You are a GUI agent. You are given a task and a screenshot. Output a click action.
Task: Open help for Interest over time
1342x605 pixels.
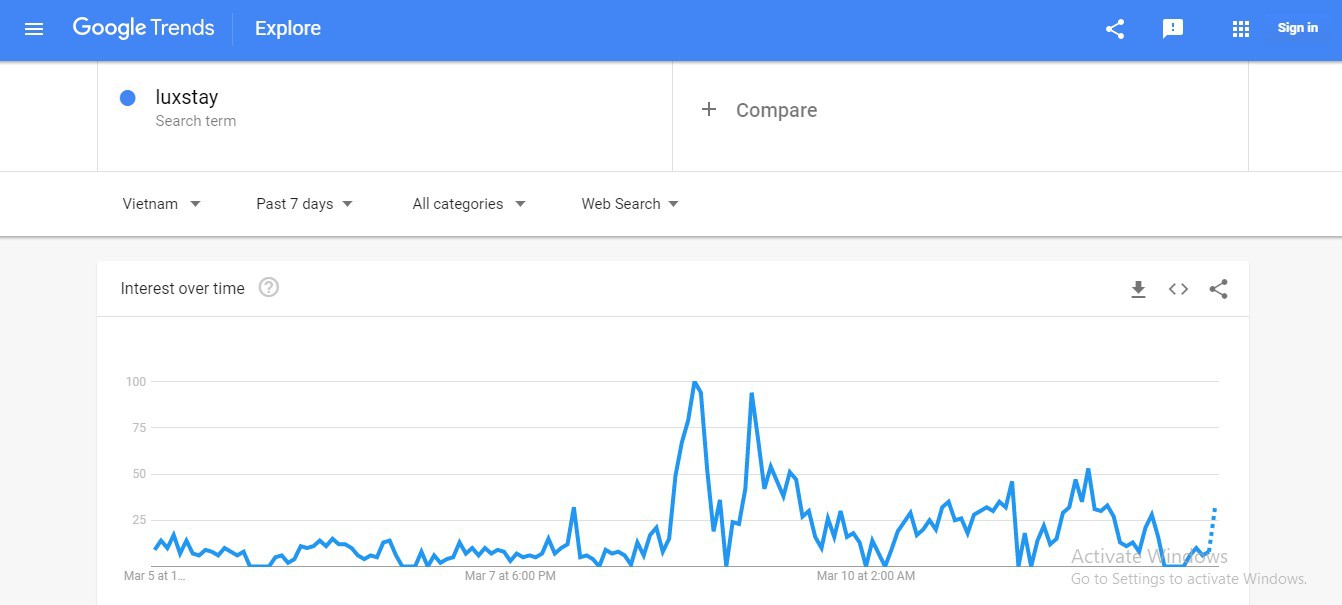(269, 288)
